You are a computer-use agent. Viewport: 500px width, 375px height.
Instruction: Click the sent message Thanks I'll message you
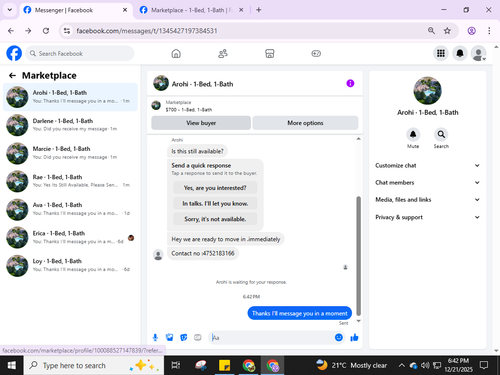(x=300, y=313)
